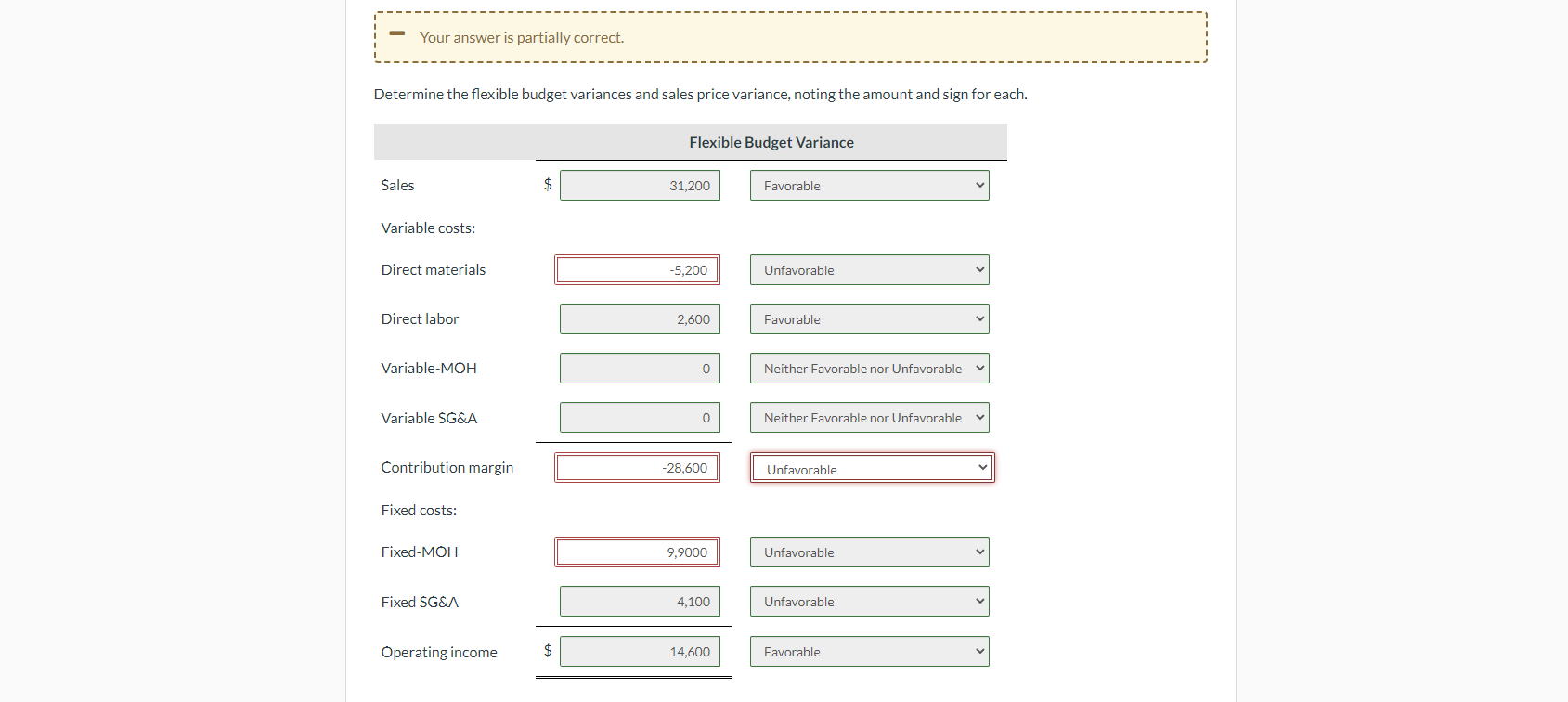1568x702 pixels.
Task: Click the Direct materials amount field
Action: point(637,270)
